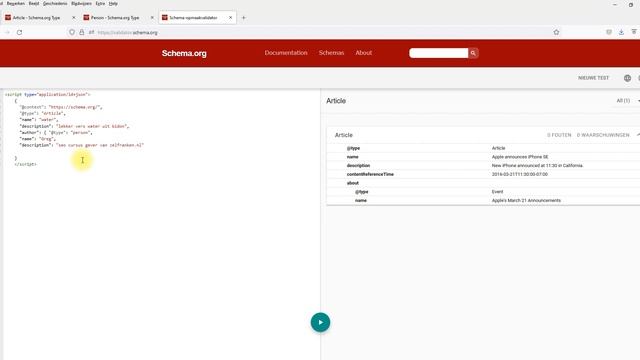The image size is (640, 360).
Task: Click the padlock site security icon
Action: 82,32
